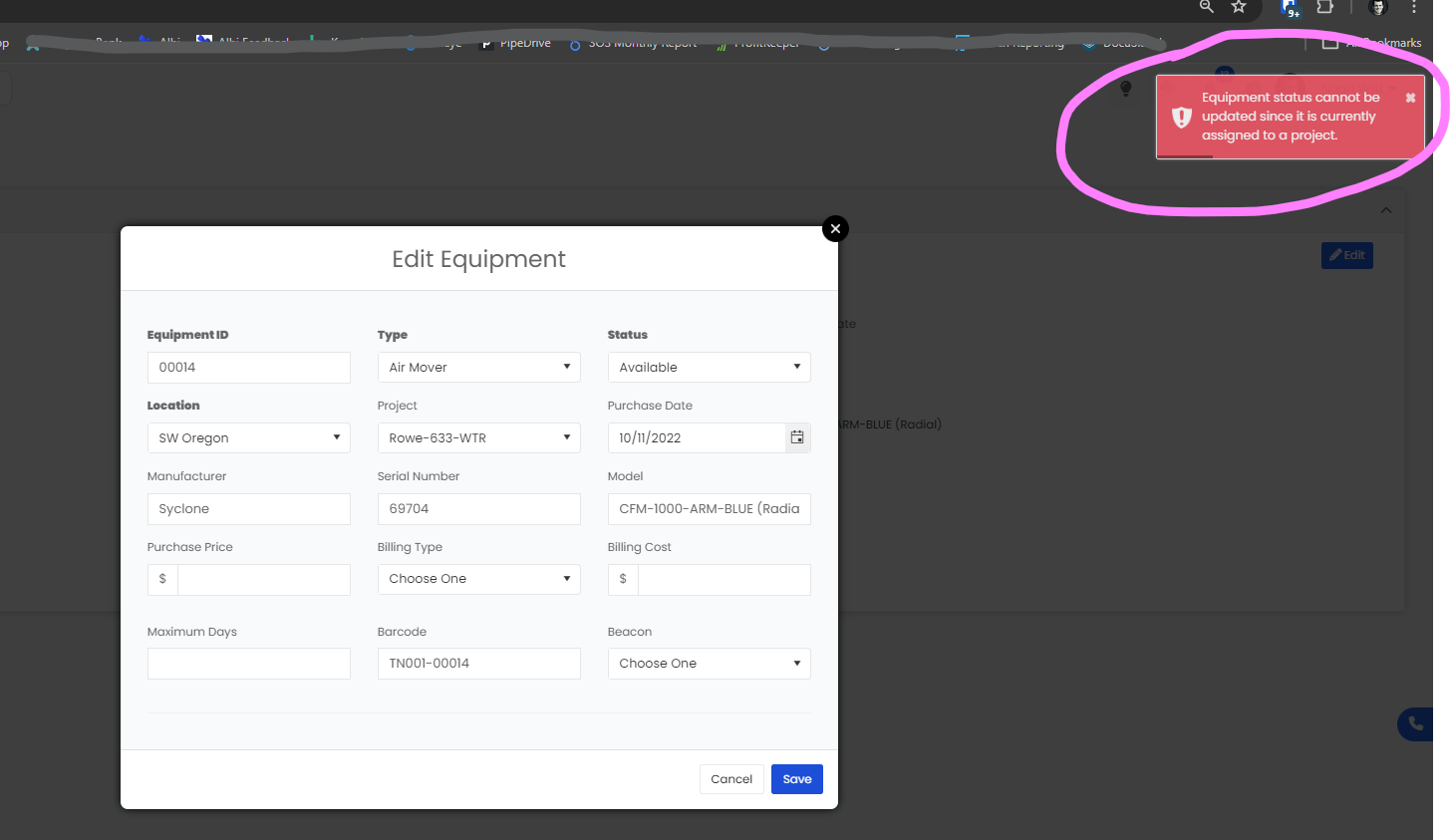
Task: Open the Chrome extensions puzzle icon
Action: tap(1324, 7)
